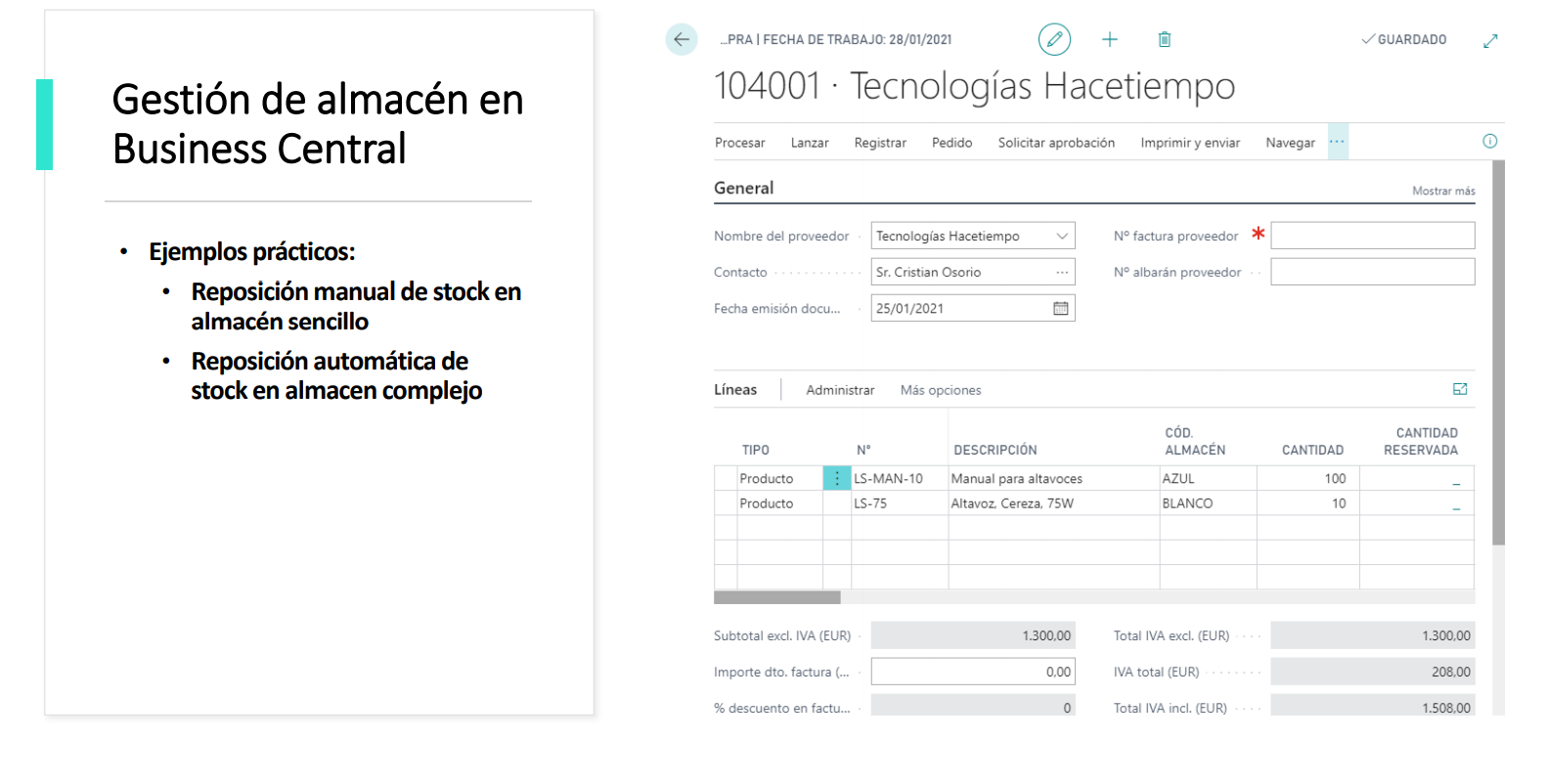This screenshot has width=1546, height=784.
Task: Show more actions ellipsis after Navegar
Action: click(1338, 142)
